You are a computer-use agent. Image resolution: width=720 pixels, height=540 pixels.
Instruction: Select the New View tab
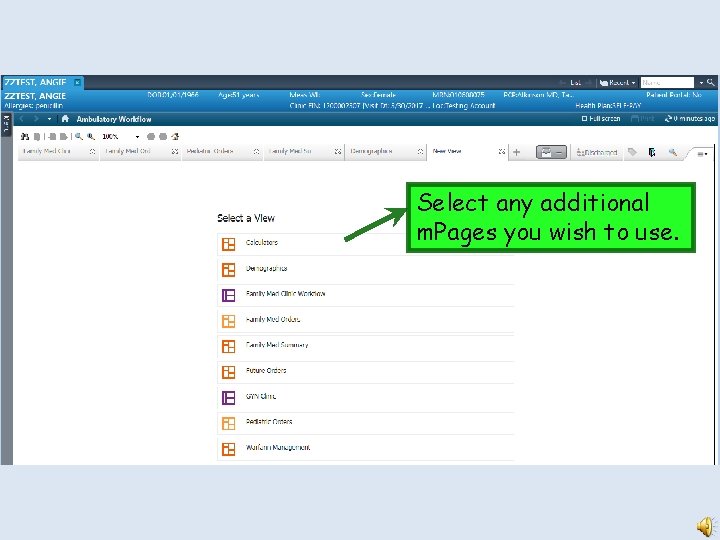coord(467,152)
